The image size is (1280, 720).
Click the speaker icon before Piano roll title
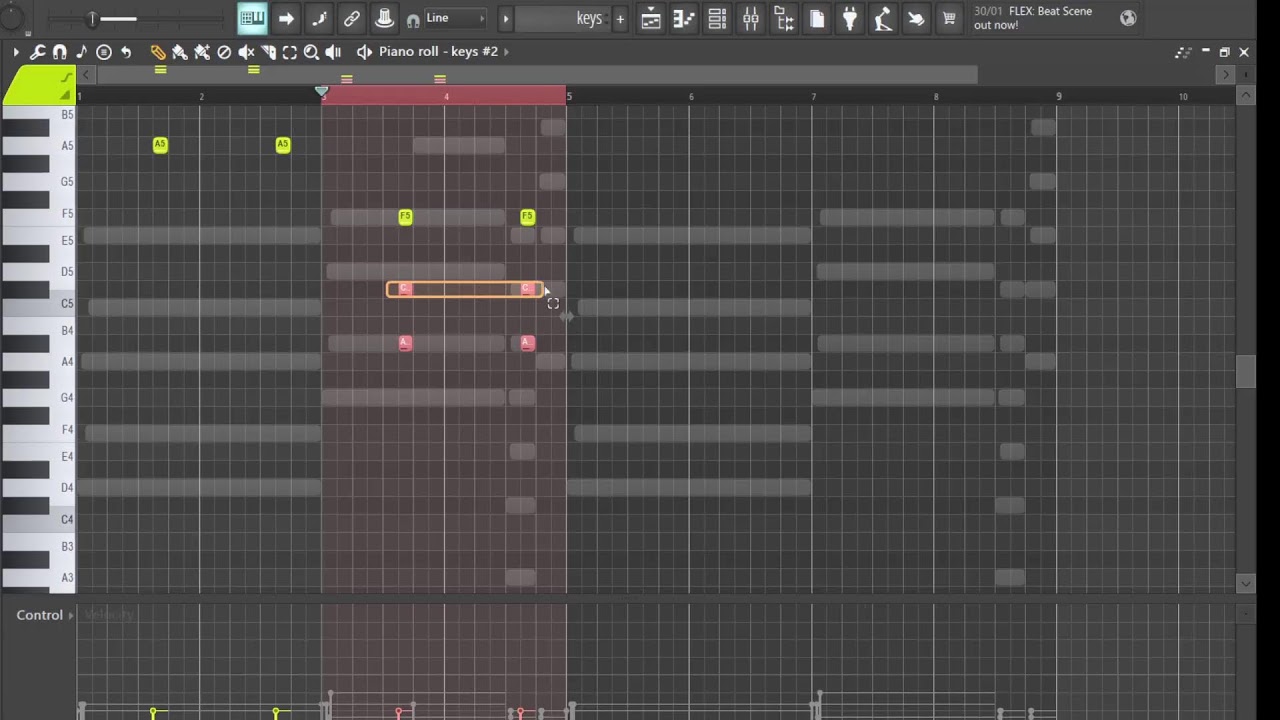pos(364,52)
